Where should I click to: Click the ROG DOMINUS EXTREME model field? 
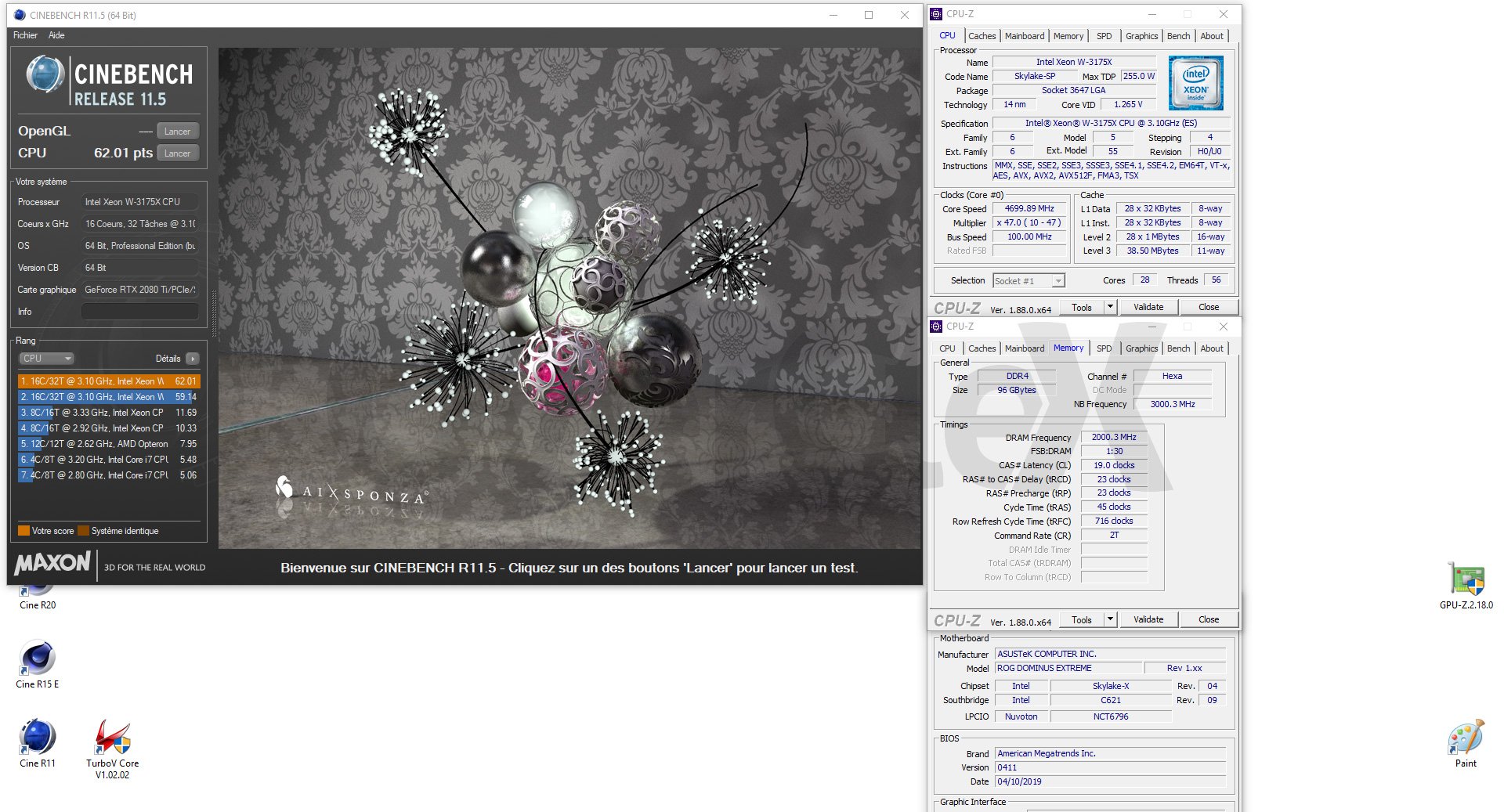(x=1068, y=669)
